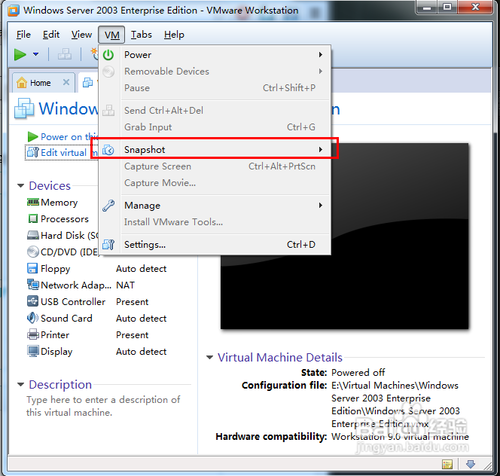The image size is (500, 476).
Task: Click the Settings icon in the VM menu
Action: (108, 244)
